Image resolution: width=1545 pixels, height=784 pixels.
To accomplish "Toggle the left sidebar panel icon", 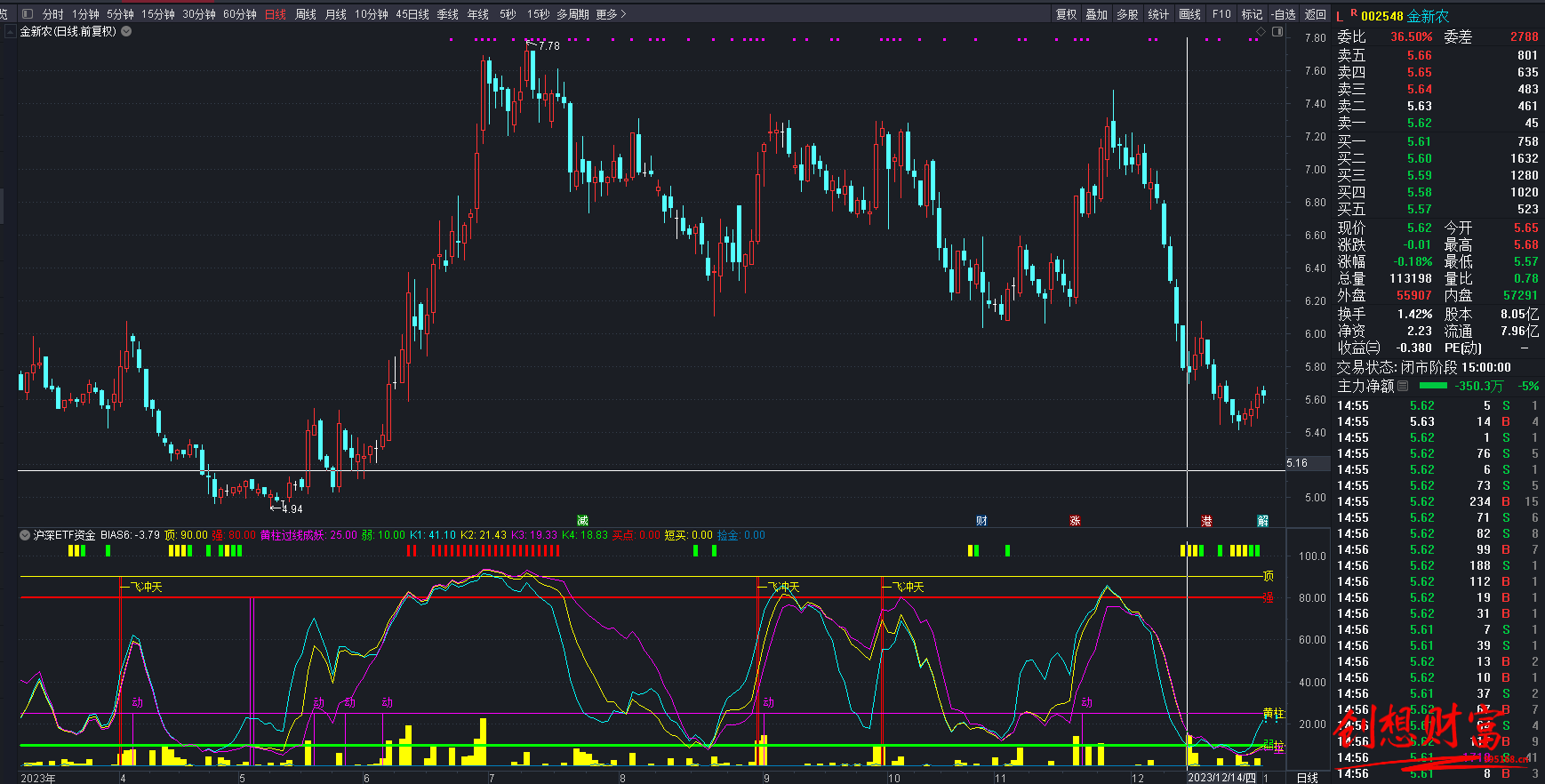I will click(27, 14).
